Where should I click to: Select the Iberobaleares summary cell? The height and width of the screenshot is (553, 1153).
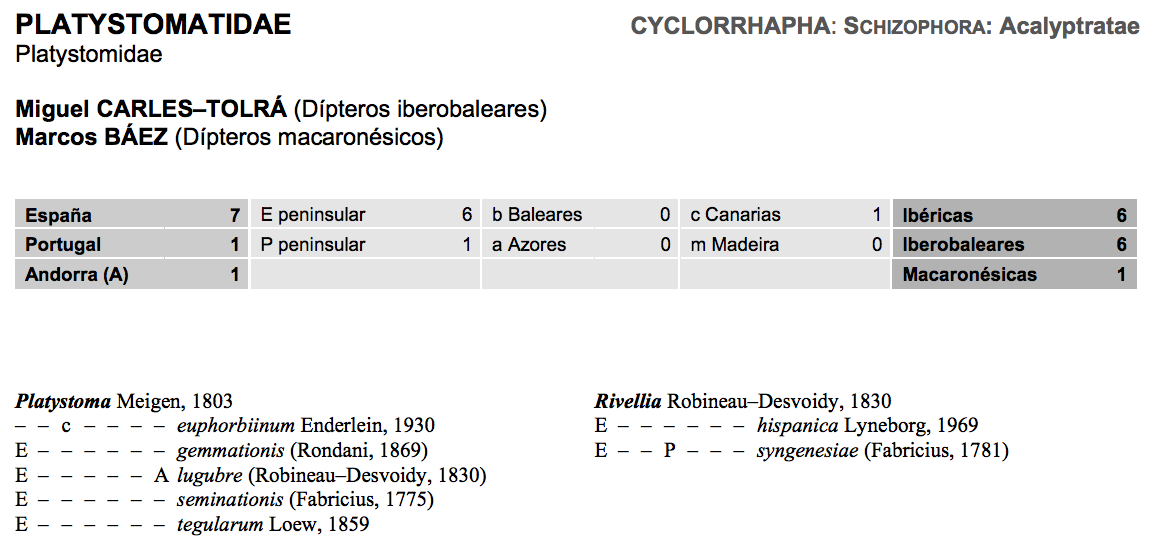[x=1013, y=245]
